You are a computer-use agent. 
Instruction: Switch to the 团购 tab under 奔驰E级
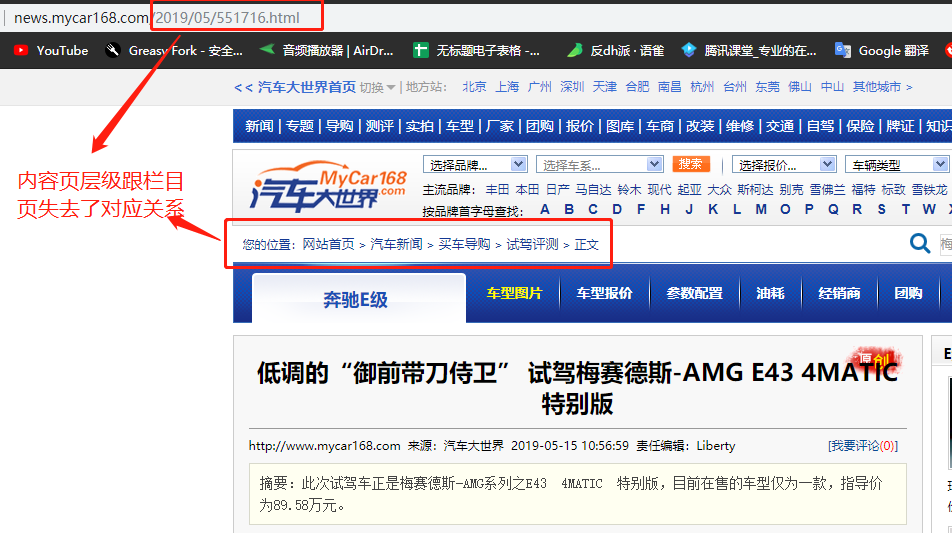pyautogui.click(x=908, y=293)
